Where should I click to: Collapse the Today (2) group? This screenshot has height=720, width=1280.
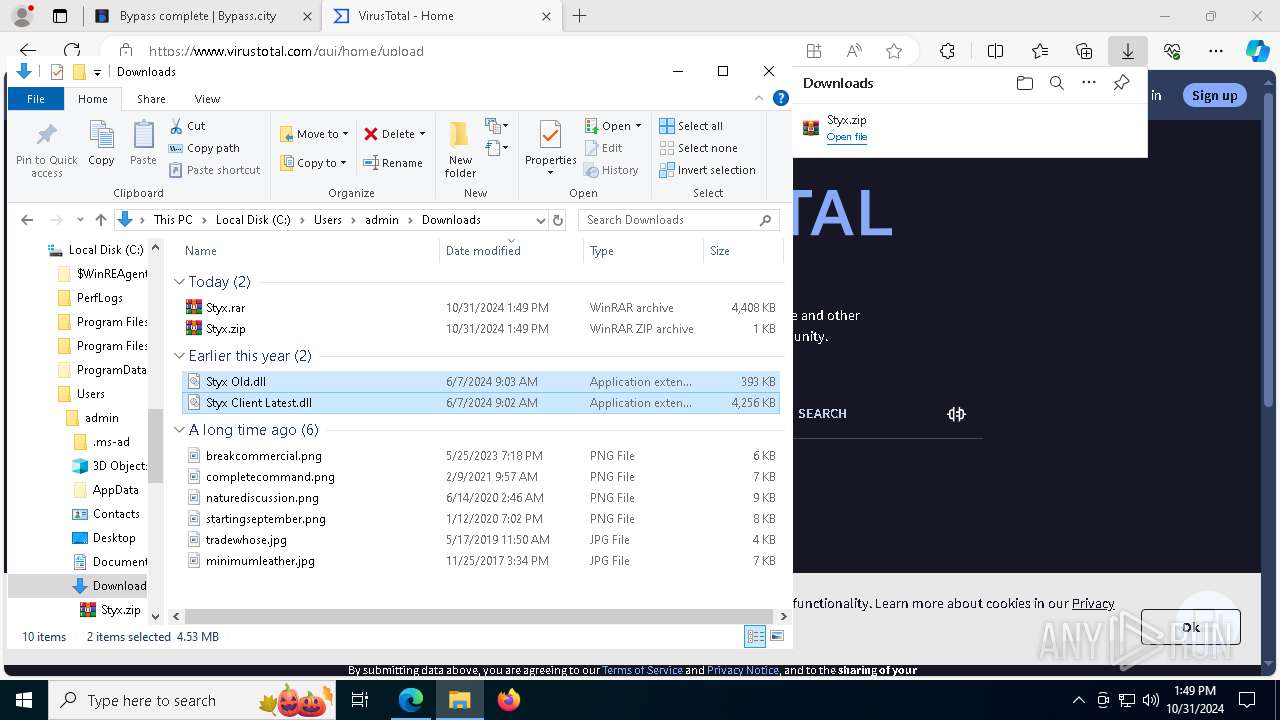coord(179,282)
